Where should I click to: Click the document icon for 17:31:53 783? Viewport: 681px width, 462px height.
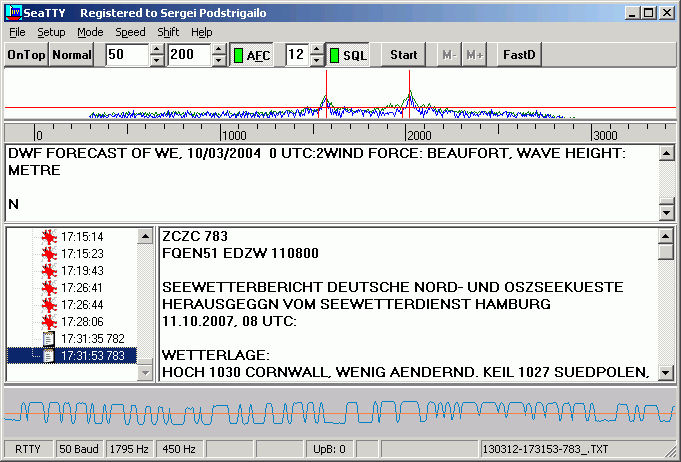point(48,356)
